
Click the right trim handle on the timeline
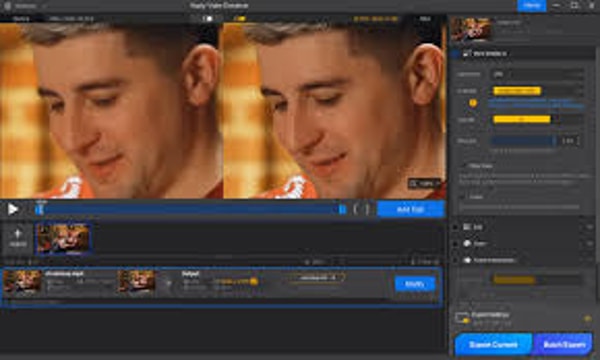pos(342,210)
